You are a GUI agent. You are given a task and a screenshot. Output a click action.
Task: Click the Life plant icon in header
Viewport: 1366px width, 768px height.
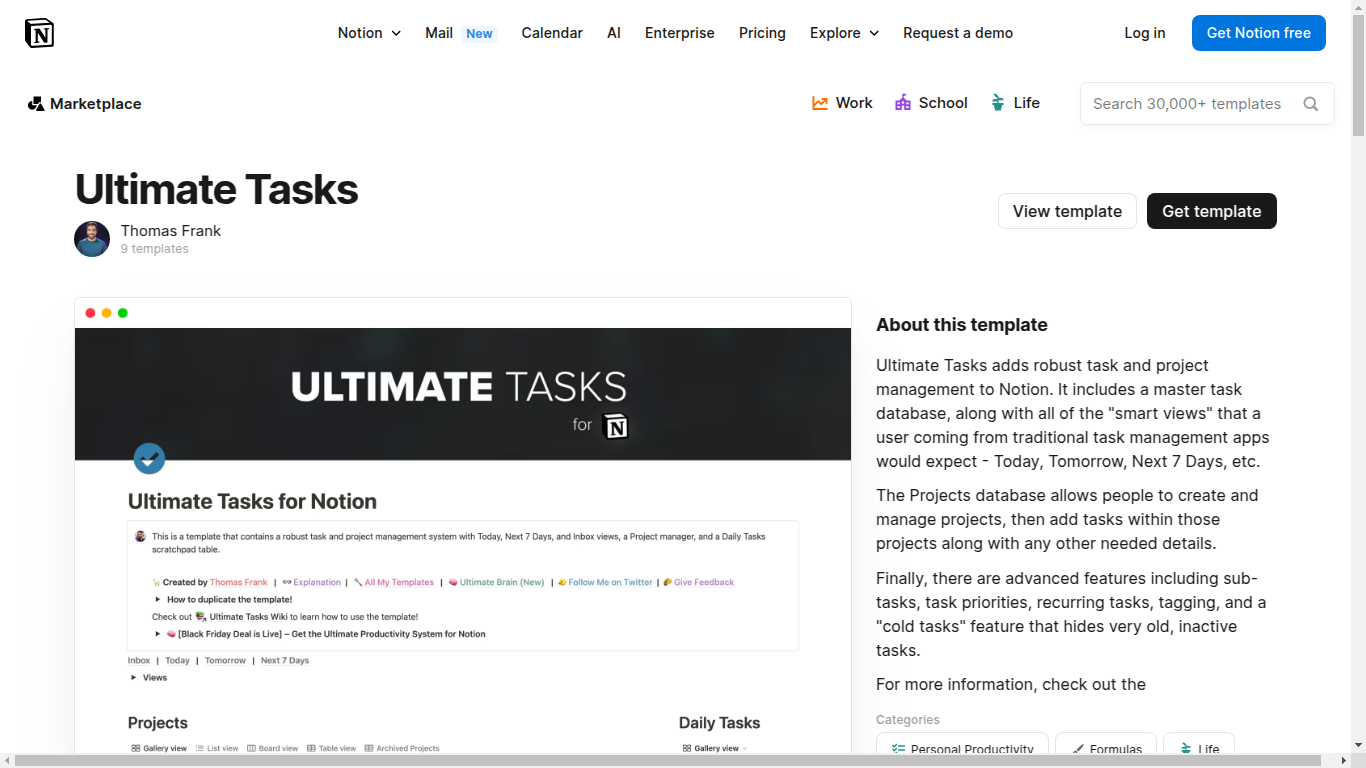997,103
